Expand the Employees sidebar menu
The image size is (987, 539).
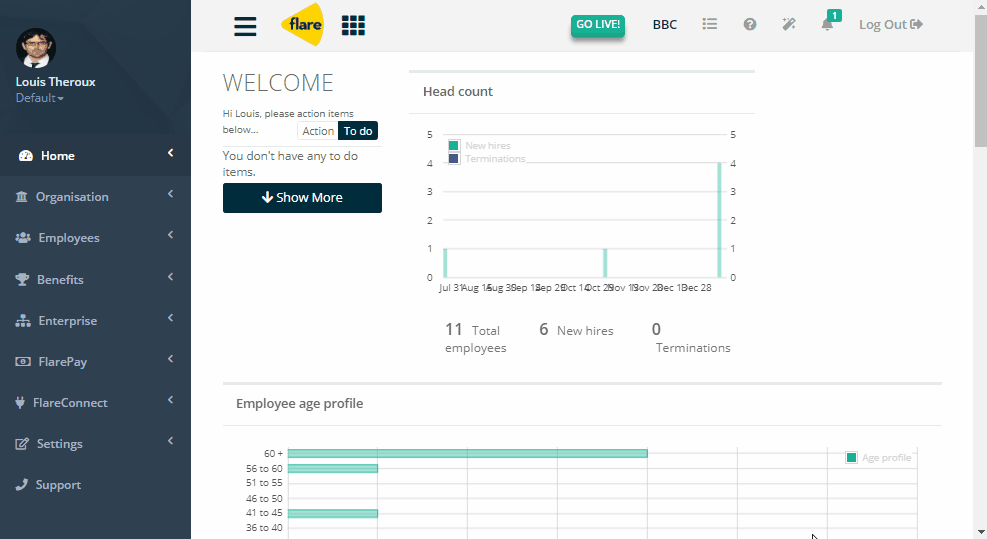tap(95, 237)
